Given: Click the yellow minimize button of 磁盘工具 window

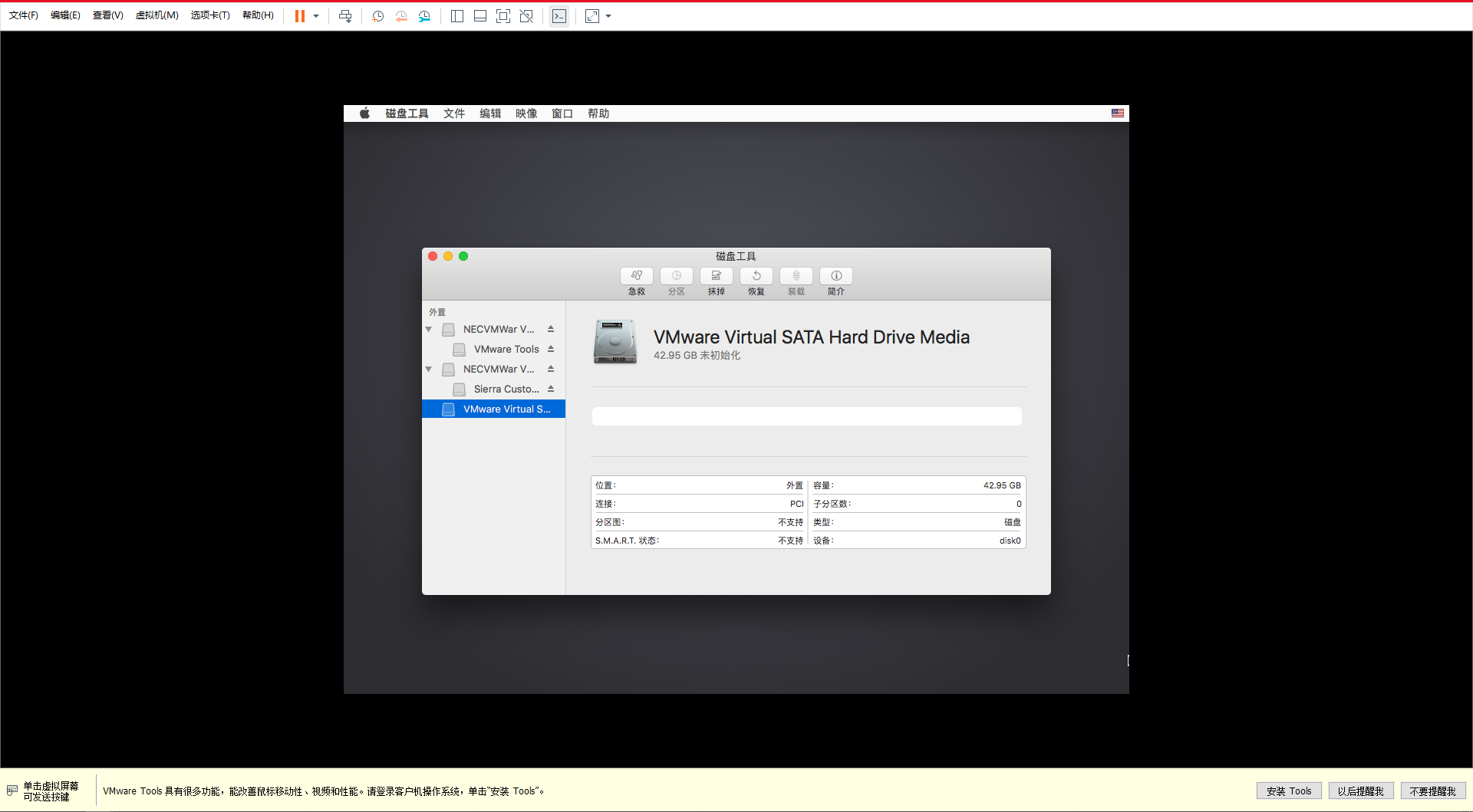Looking at the screenshot, I should pyautogui.click(x=448, y=256).
